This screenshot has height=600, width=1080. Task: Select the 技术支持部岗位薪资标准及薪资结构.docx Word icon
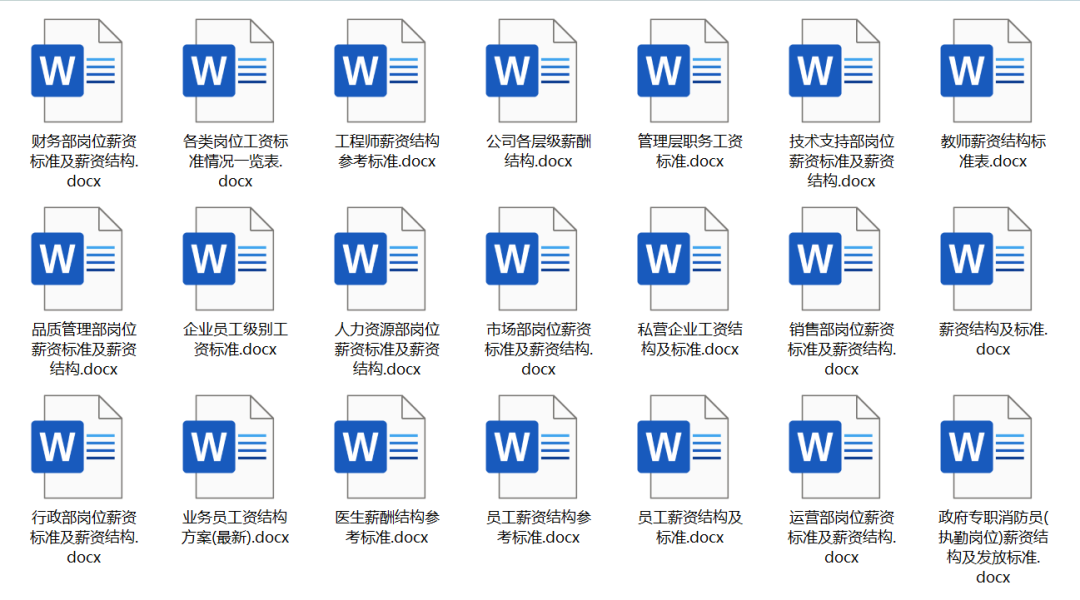(835, 71)
